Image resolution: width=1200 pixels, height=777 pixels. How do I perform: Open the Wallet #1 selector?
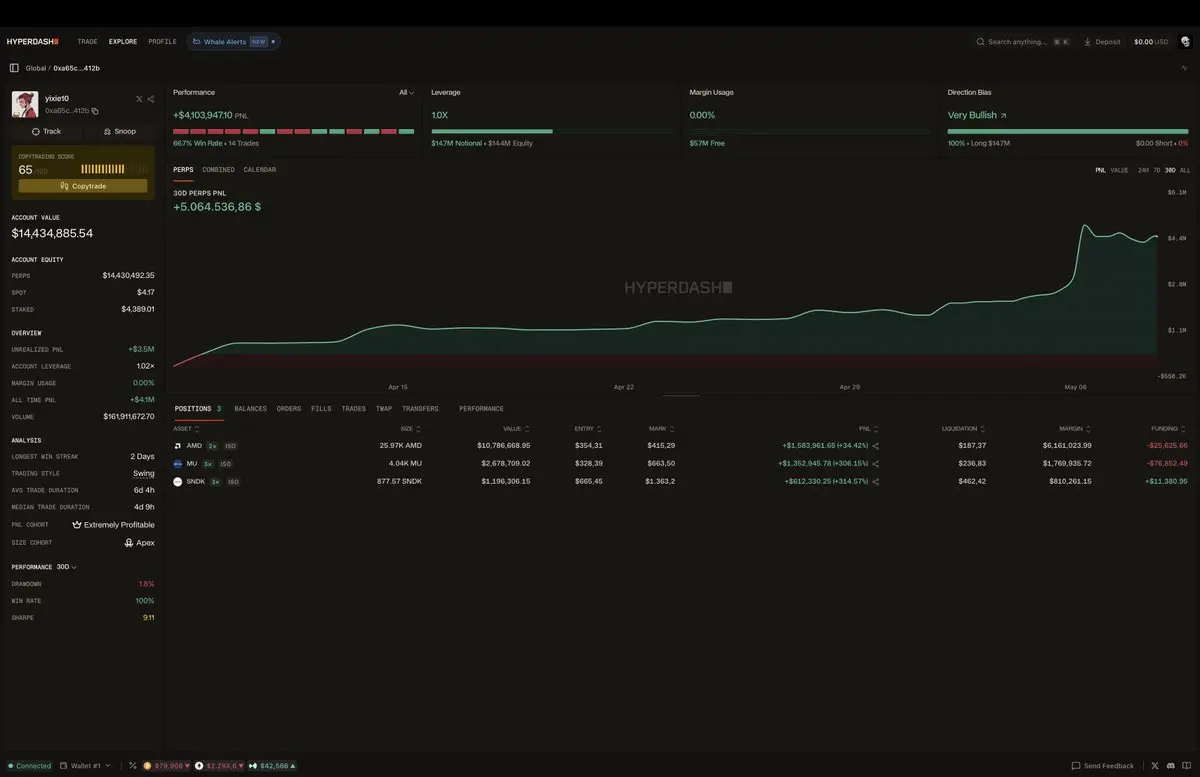[85, 766]
